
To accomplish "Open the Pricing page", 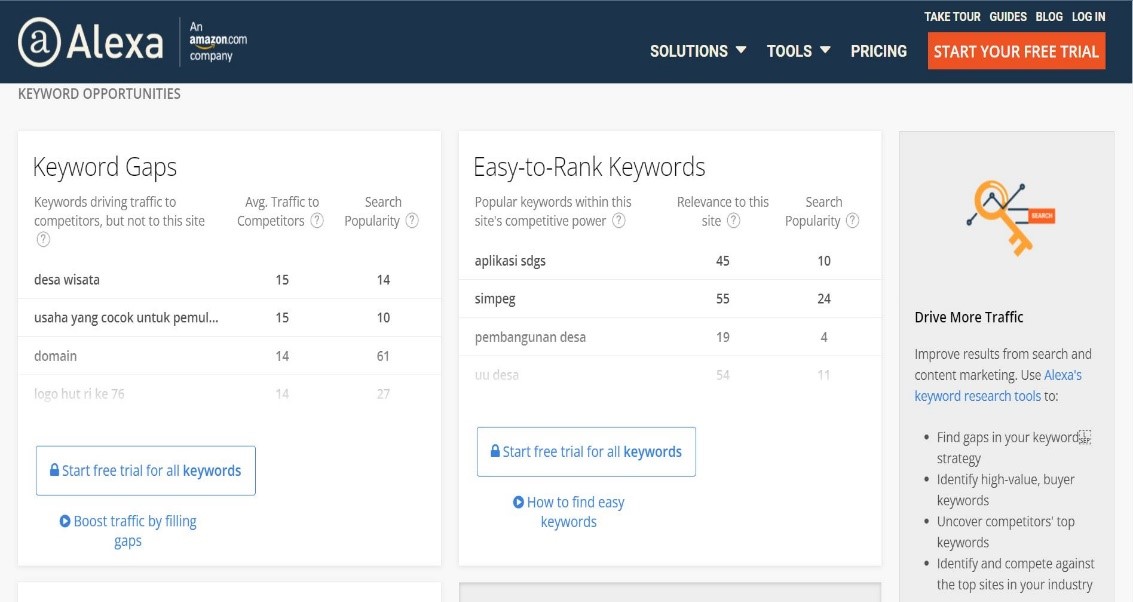I will (878, 51).
